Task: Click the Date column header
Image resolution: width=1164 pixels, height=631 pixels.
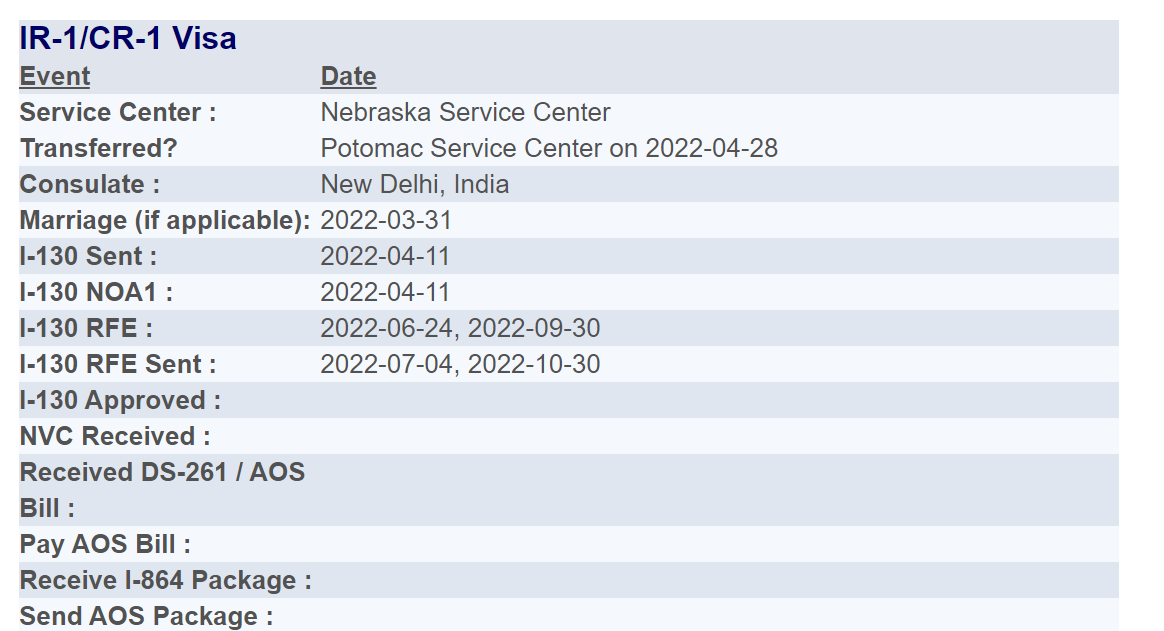Action: 348,76
